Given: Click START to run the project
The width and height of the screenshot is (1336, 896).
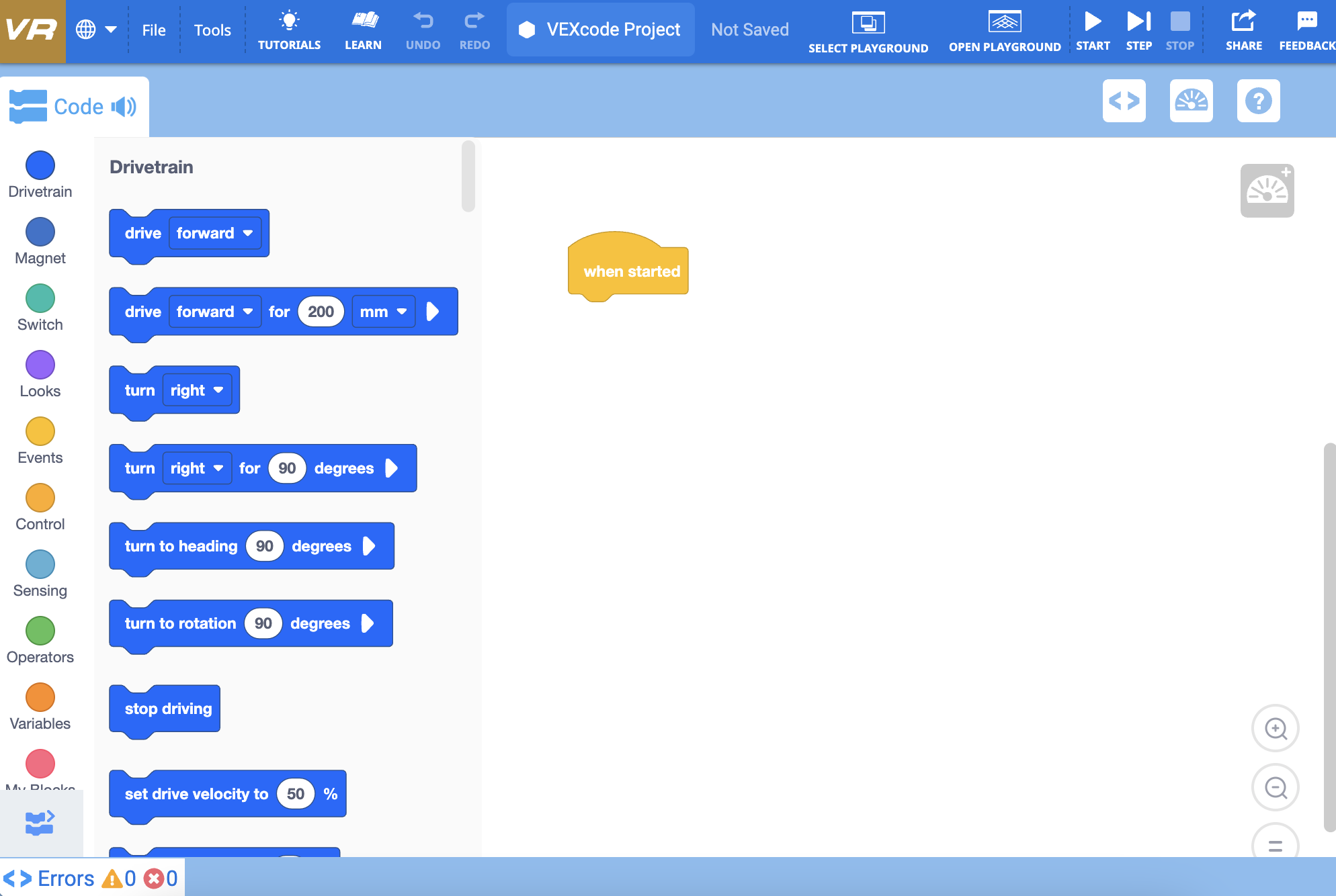Looking at the screenshot, I should pos(1093,30).
